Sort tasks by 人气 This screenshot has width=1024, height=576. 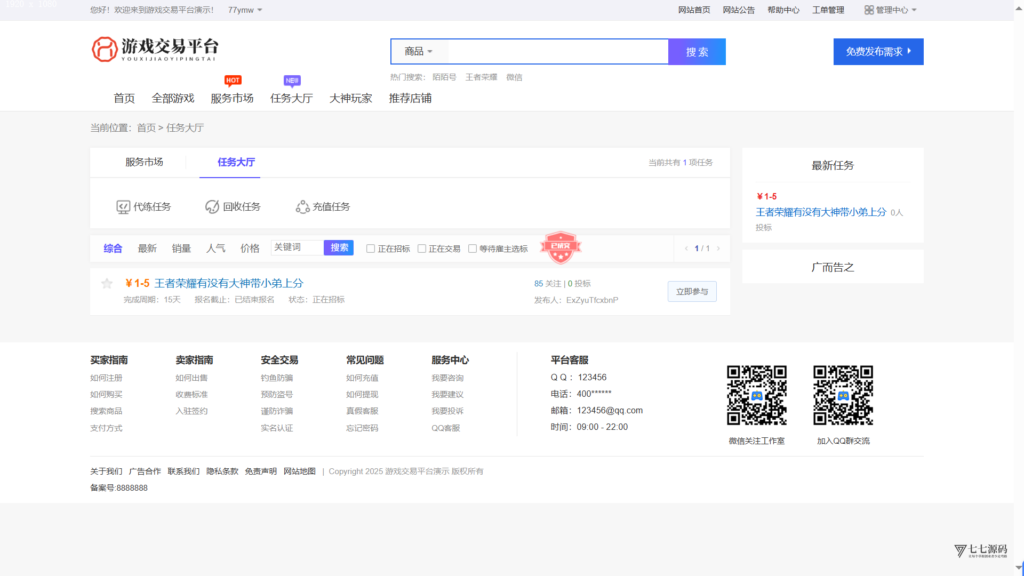click(x=216, y=248)
